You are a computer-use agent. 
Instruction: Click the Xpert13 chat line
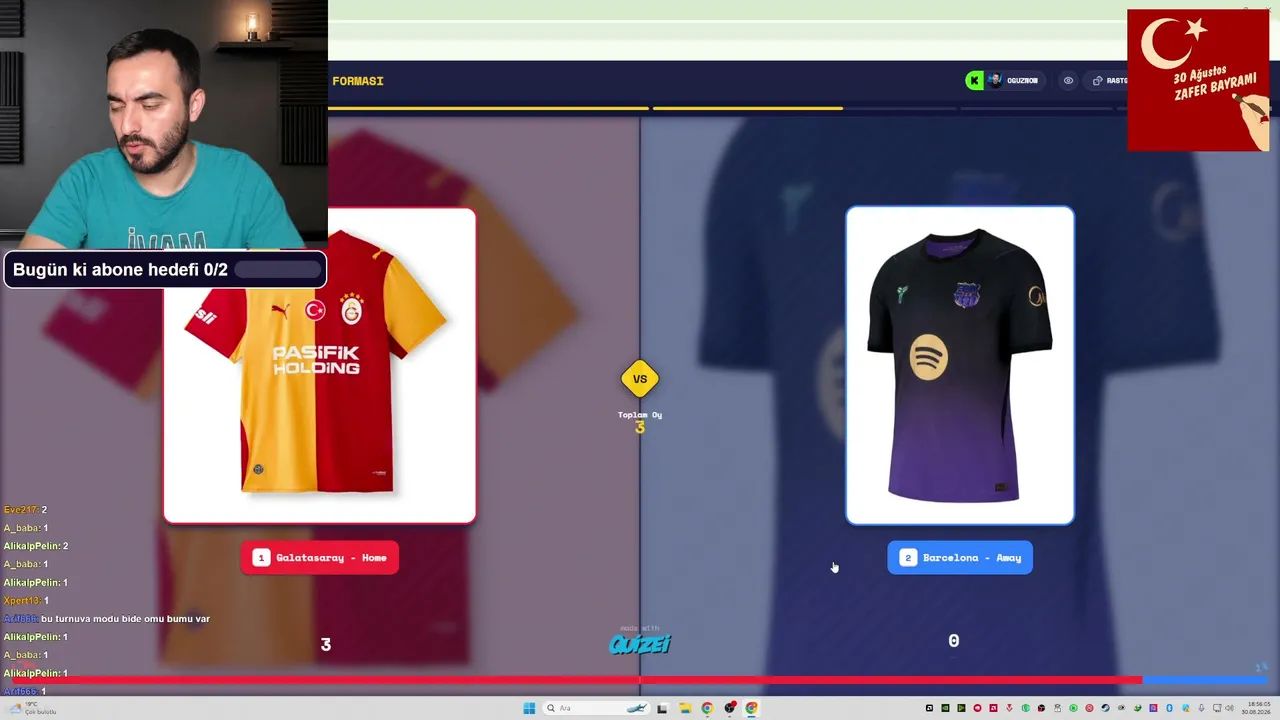click(x=26, y=601)
